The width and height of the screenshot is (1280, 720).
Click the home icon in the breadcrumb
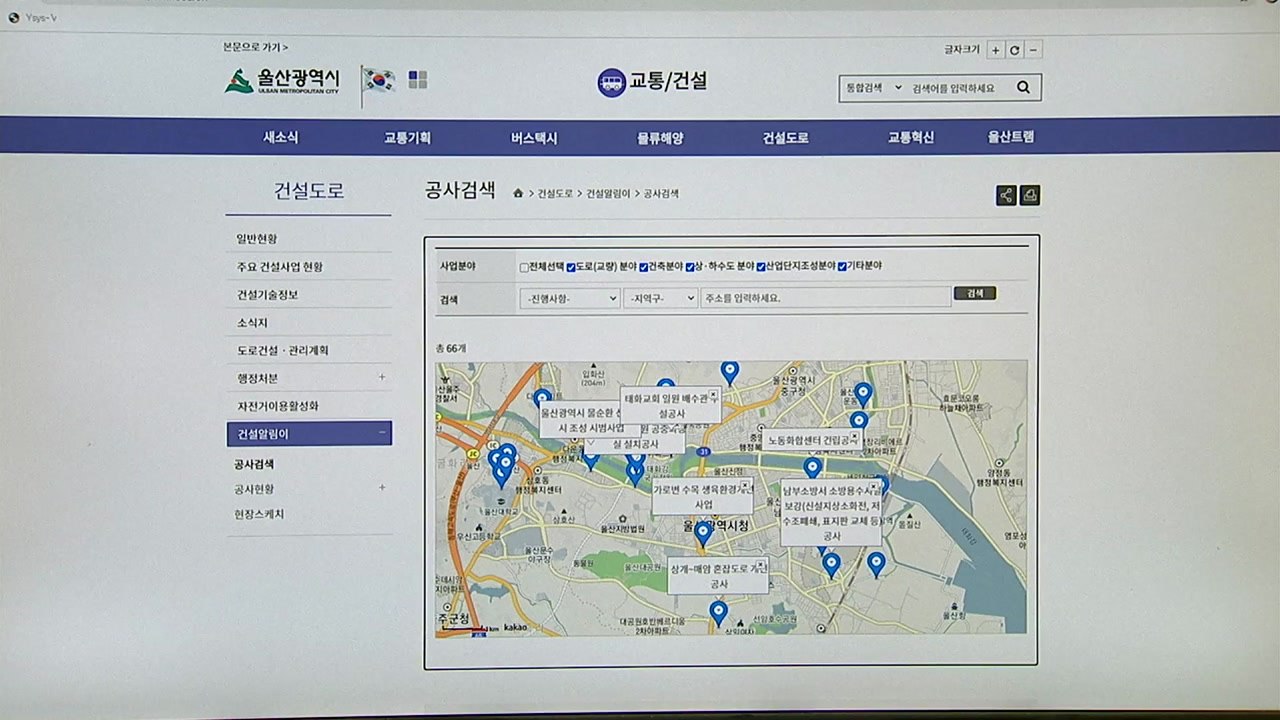[518, 193]
